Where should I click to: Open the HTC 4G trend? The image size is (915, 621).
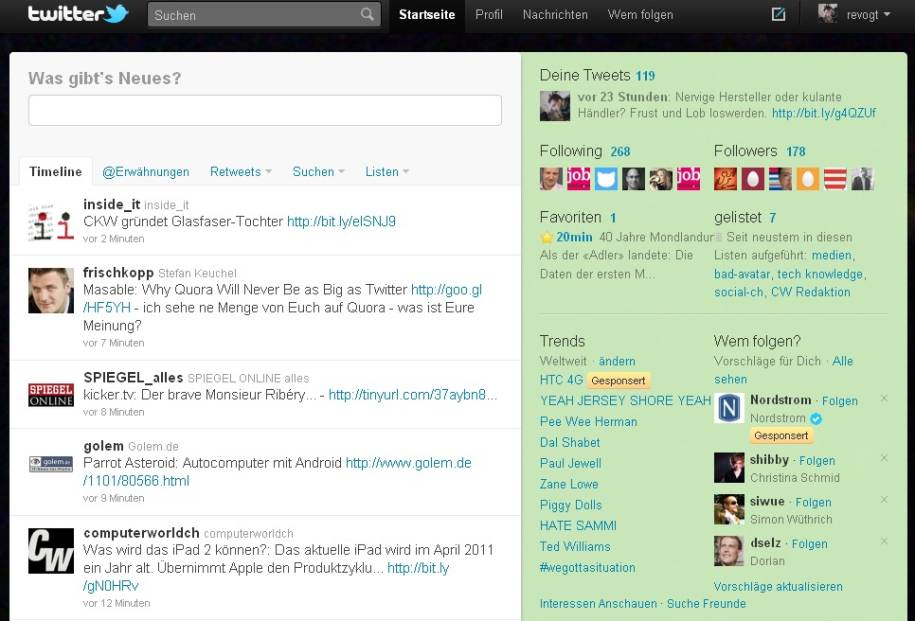point(561,380)
